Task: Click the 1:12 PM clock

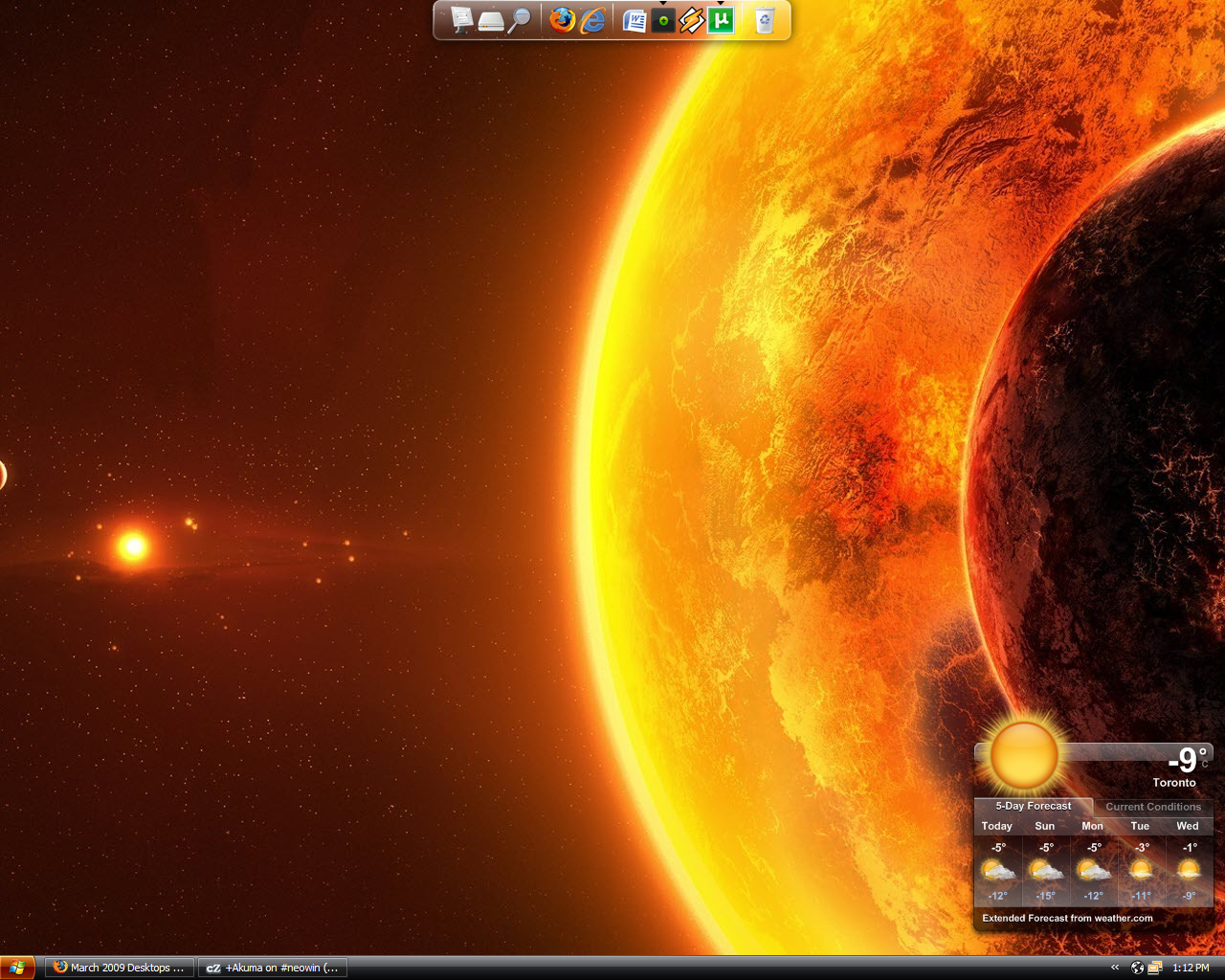Action: (x=1191, y=968)
